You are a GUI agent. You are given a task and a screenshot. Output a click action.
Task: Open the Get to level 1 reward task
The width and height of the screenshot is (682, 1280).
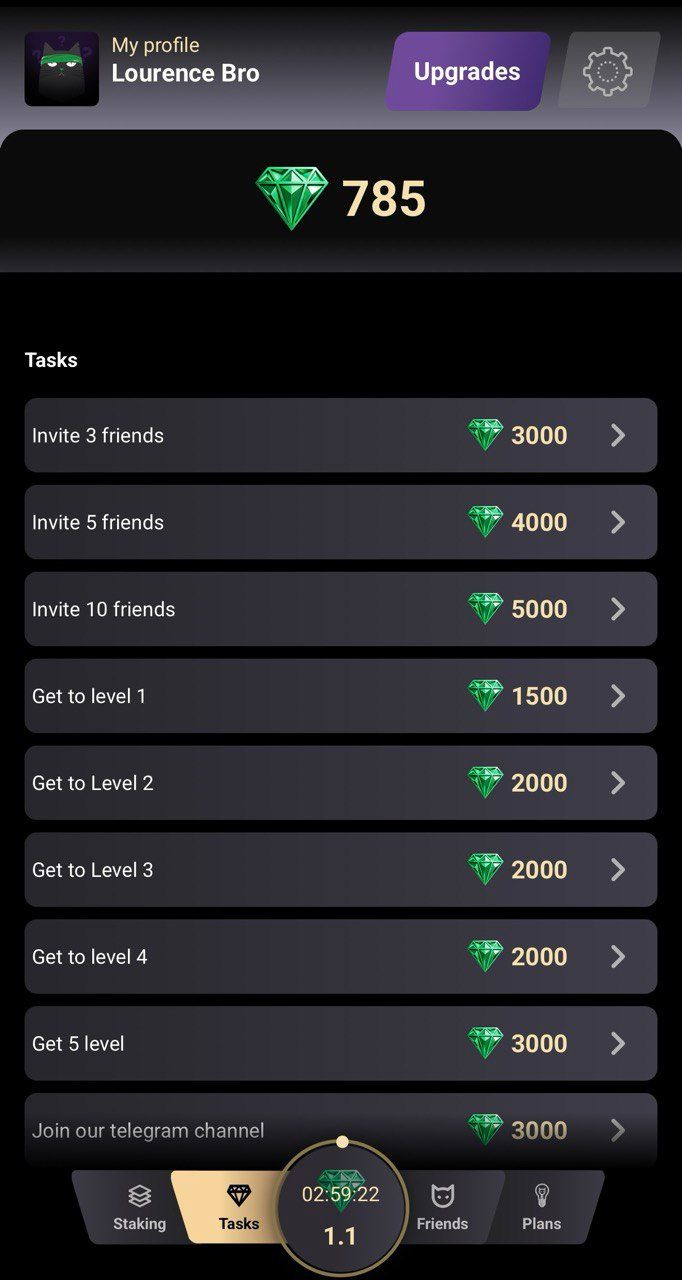click(x=341, y=696)
